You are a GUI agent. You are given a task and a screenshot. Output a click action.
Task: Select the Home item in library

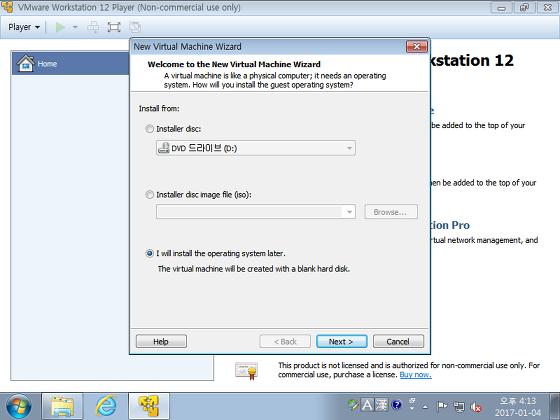(x=71, y=64)
